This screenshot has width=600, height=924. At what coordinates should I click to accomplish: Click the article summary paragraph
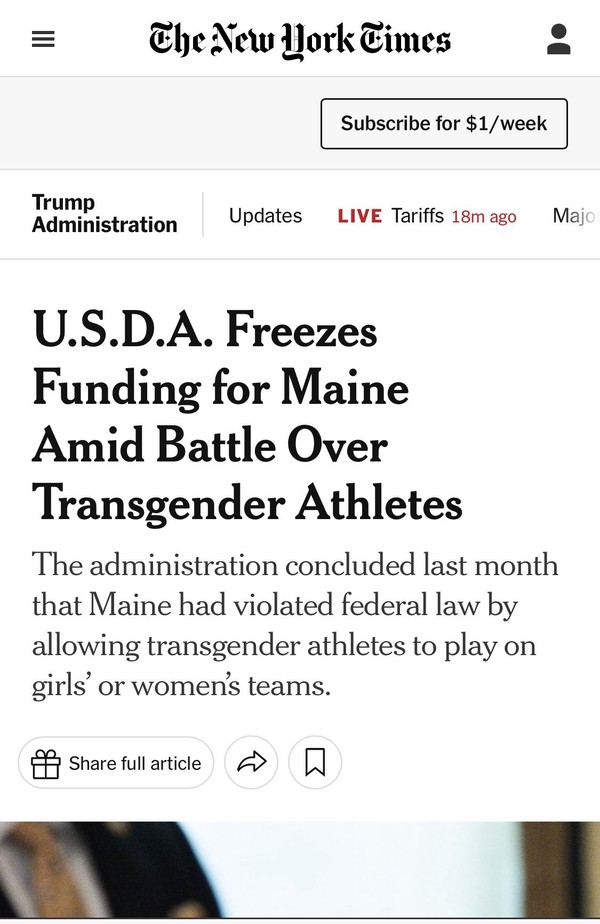click(x=295, y=625)
